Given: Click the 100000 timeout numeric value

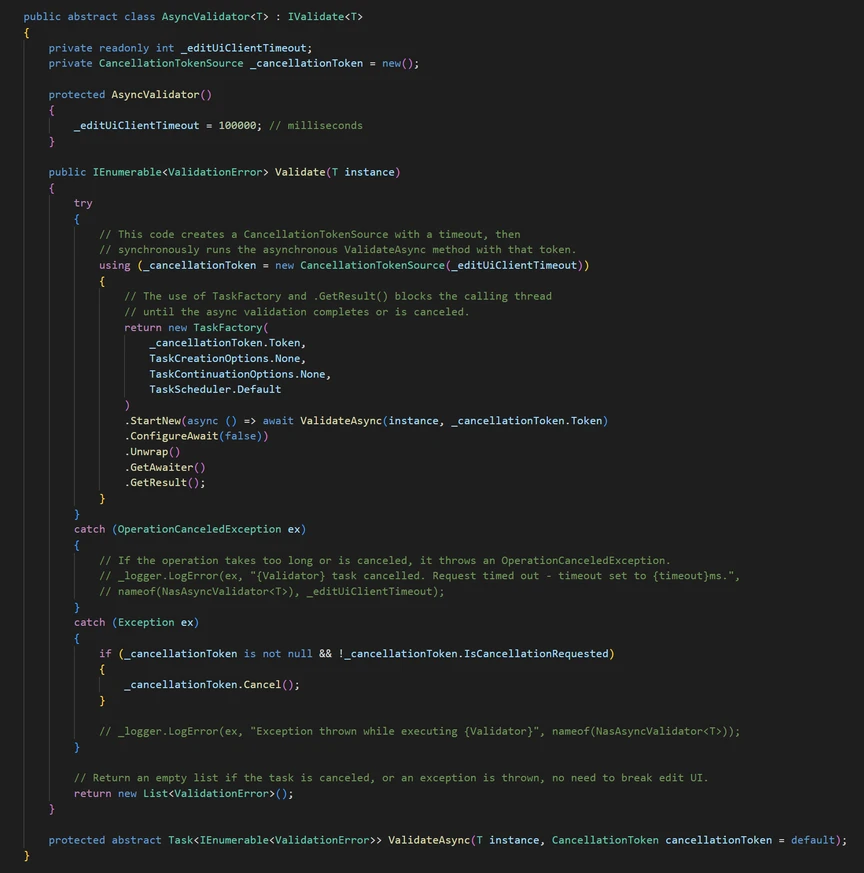Looking at the screenshot, I should click(x=240, y=126).
